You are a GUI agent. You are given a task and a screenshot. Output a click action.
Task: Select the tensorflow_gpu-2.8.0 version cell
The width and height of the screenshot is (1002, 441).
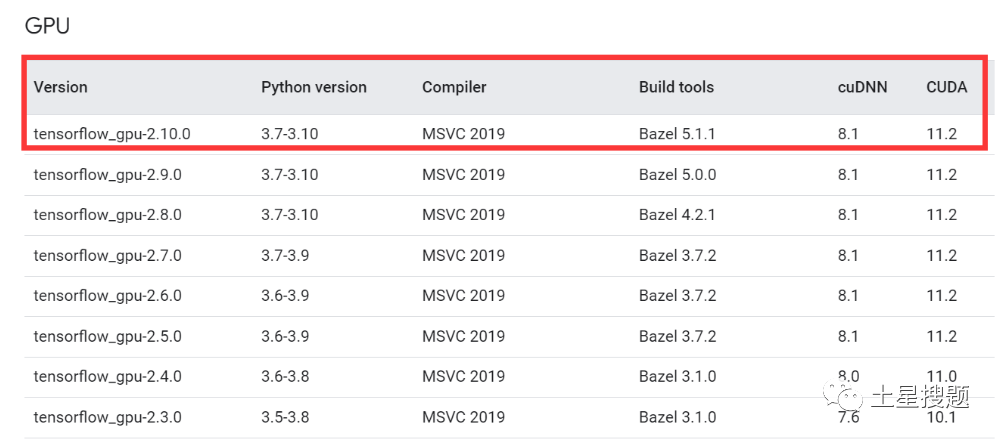(107, 215)
